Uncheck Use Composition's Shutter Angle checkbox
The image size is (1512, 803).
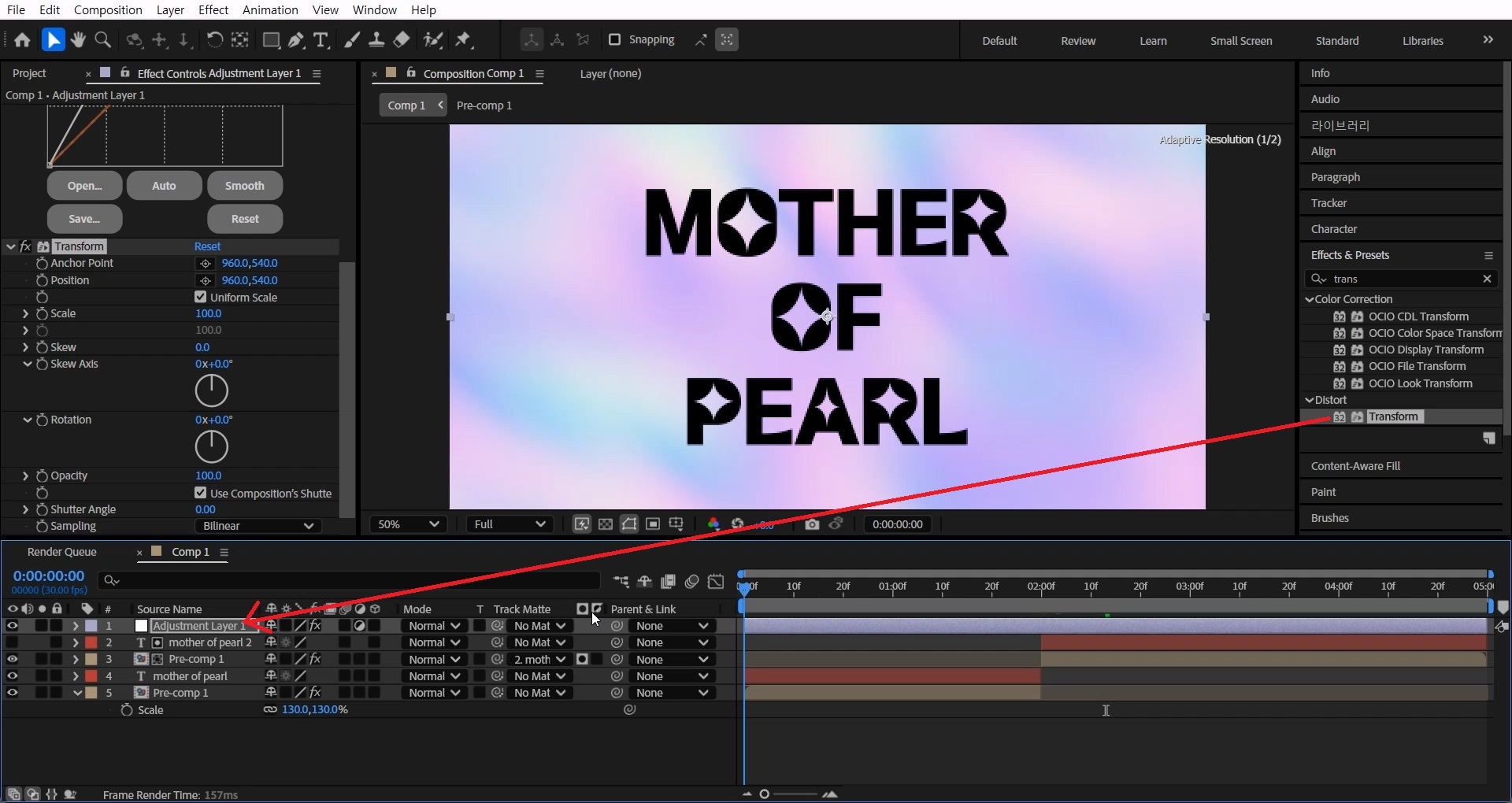[200, 494]
